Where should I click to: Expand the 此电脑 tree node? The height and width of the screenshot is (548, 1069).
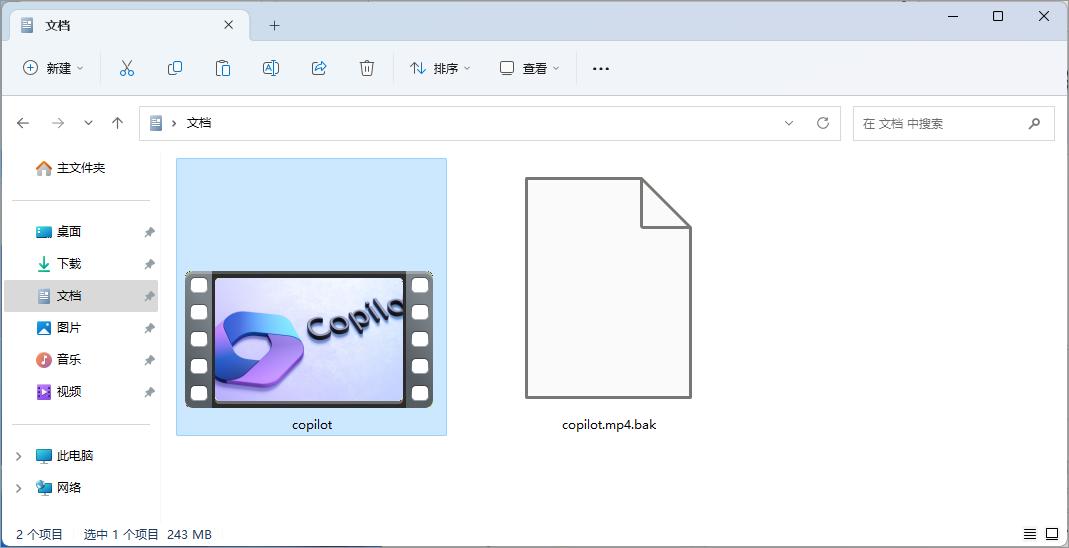tap(18, 456)
